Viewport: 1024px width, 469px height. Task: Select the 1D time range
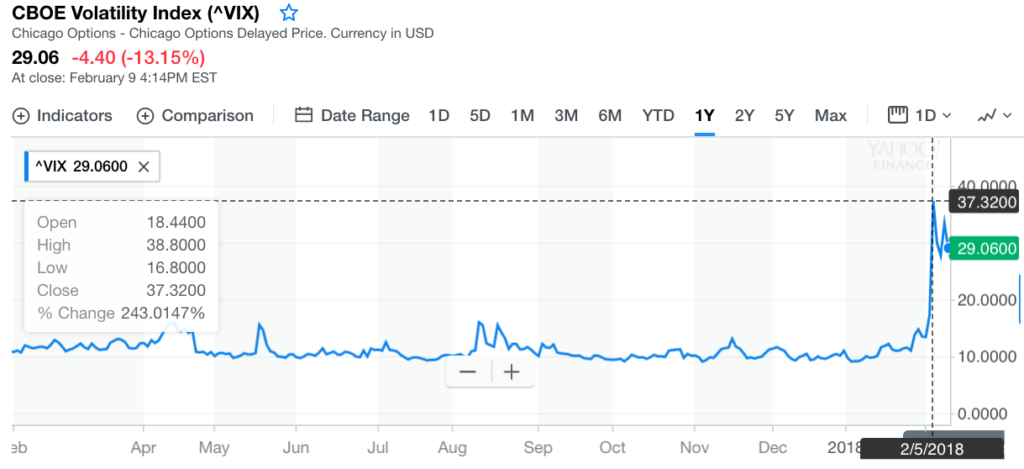click(x=438, y=115)
